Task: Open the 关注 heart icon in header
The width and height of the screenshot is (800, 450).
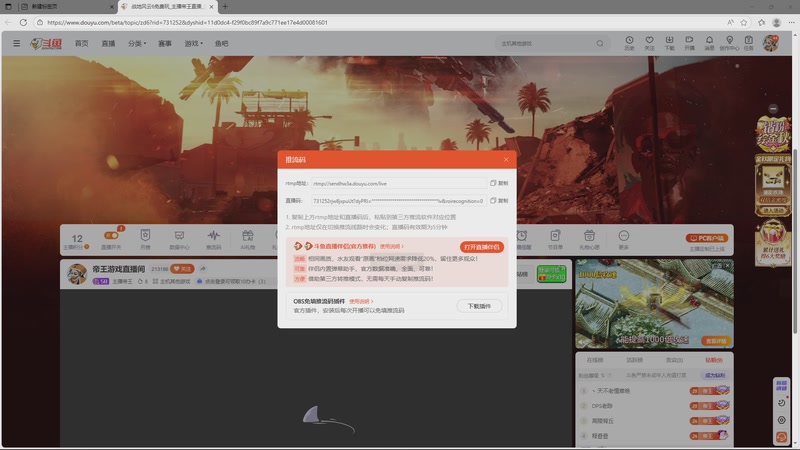Action: (649, 43)
